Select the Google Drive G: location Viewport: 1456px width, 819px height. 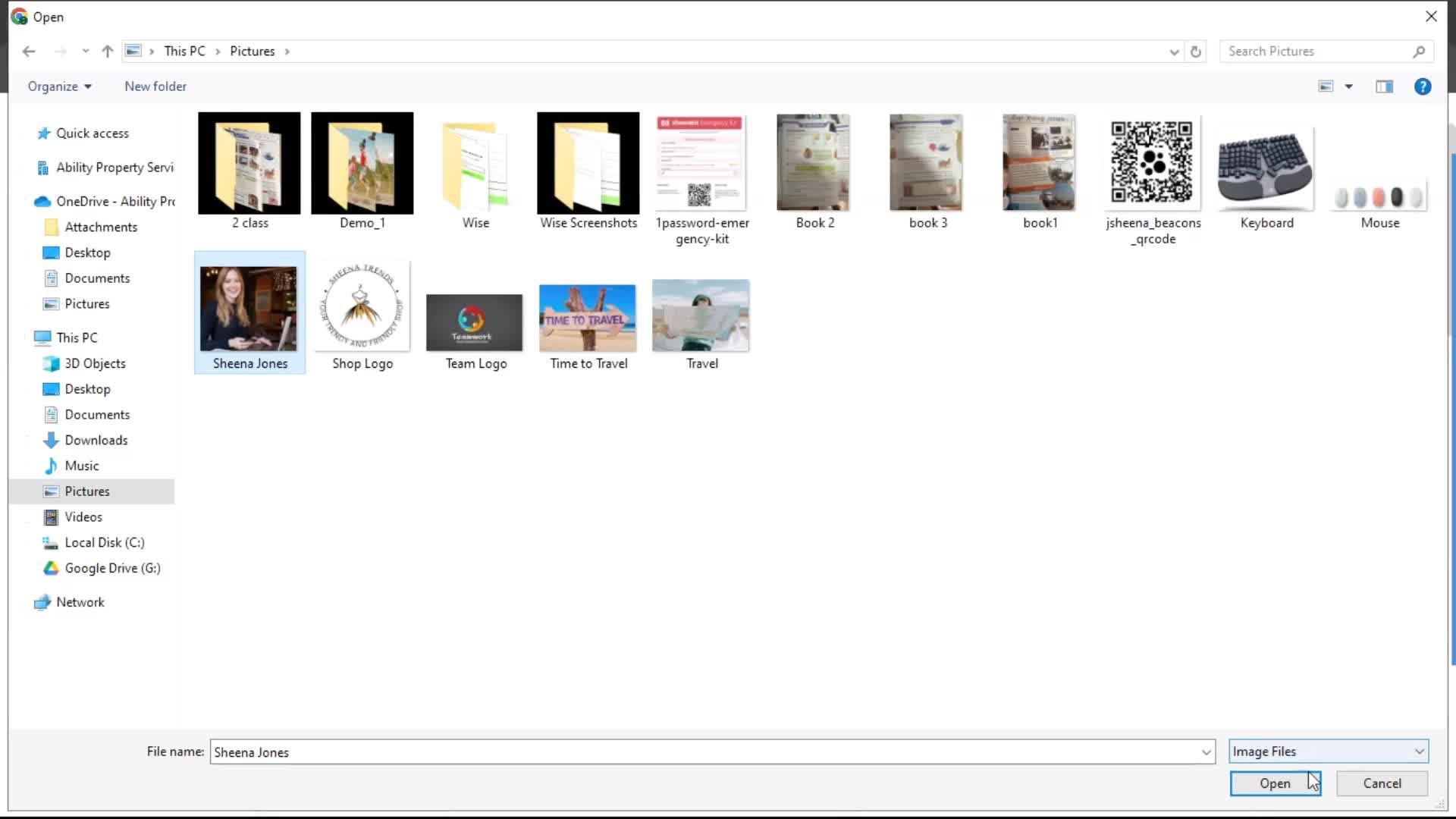click(x=112, y=568)
